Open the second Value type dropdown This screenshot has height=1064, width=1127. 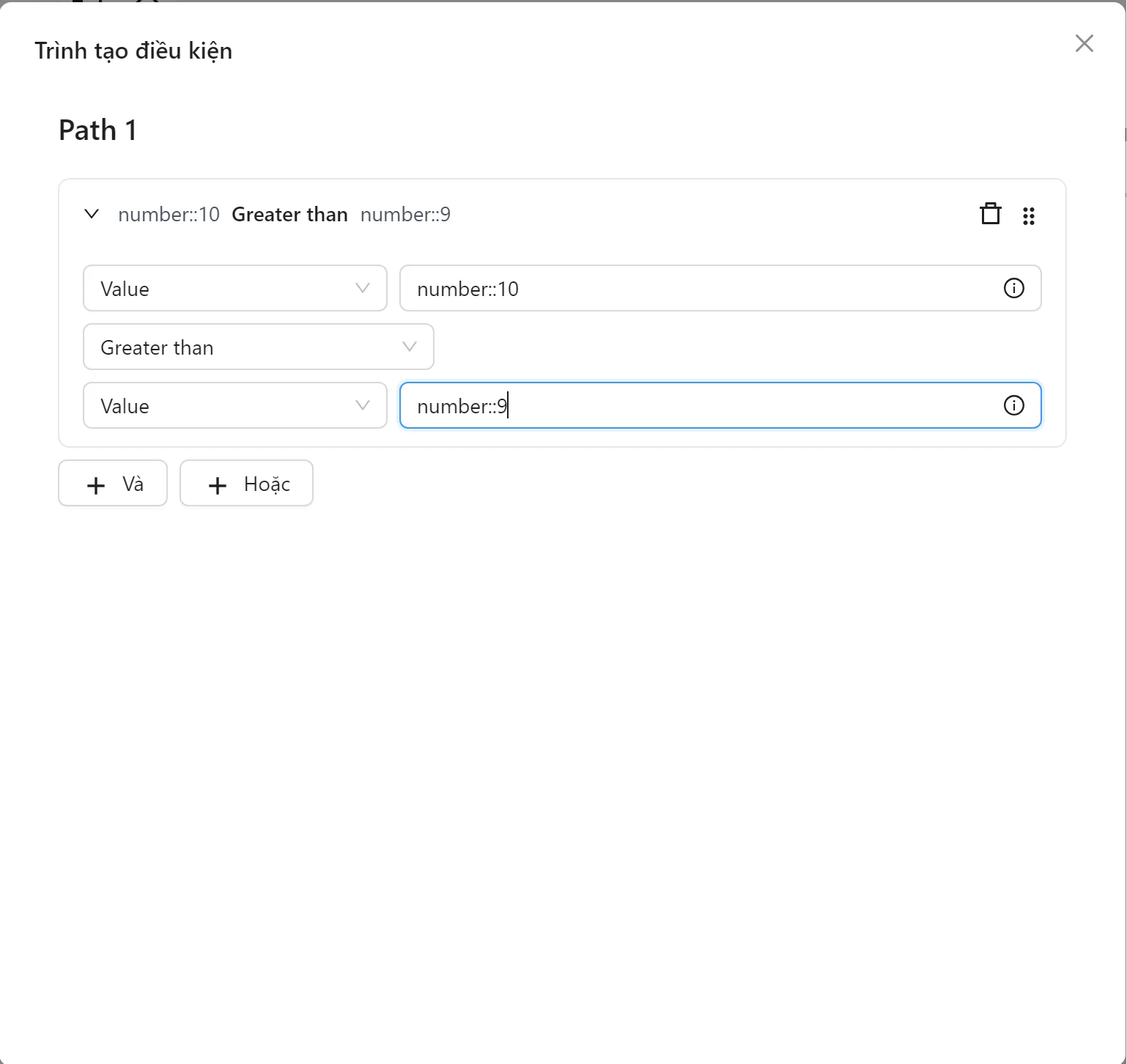click(x=234, y=405)
